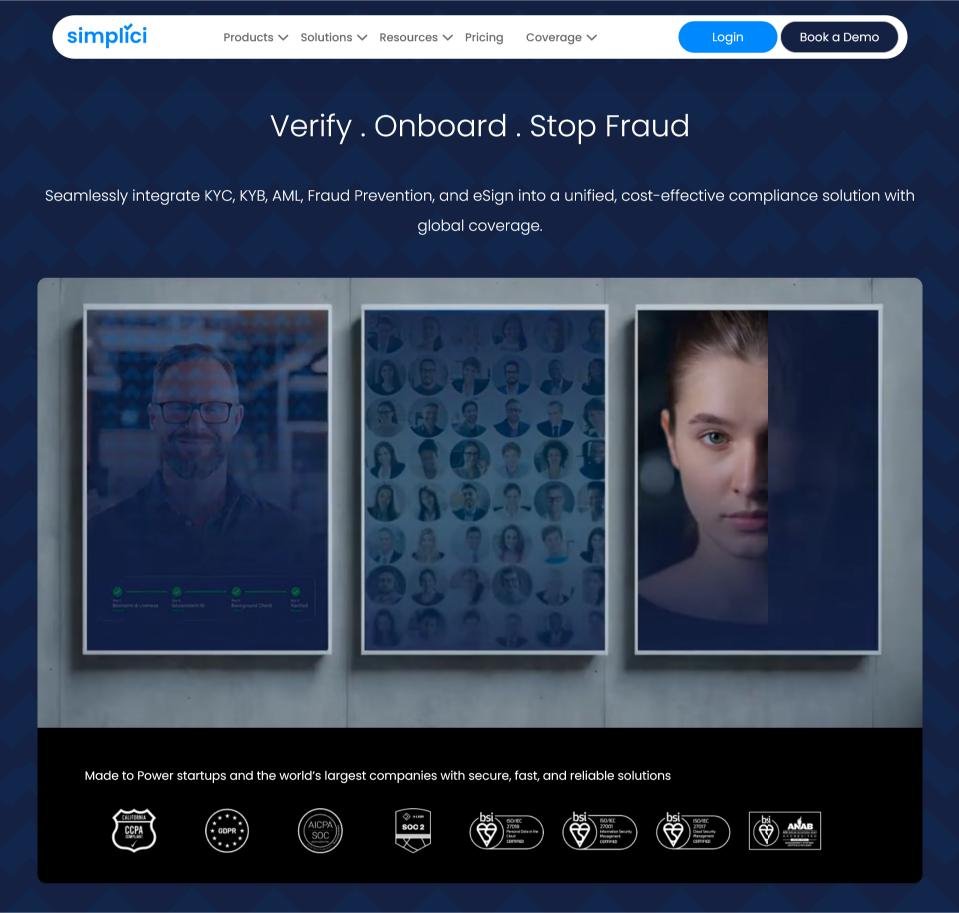
Task: Click the California CCPA compliance badge
Action: tap(134, 830)
